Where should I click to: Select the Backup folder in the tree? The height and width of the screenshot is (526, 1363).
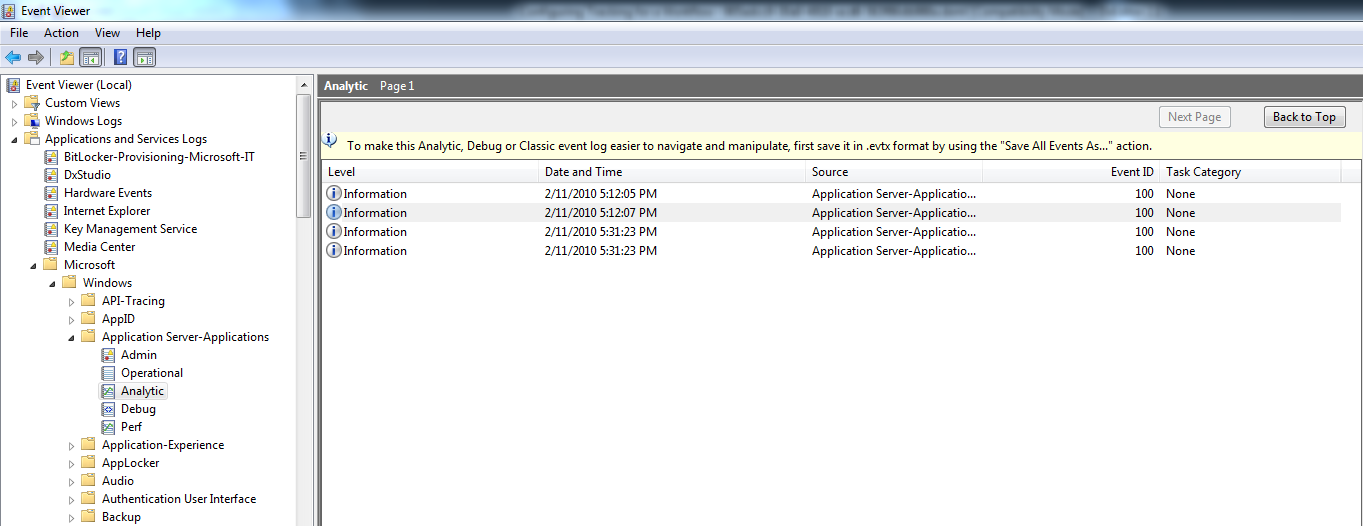121,517
